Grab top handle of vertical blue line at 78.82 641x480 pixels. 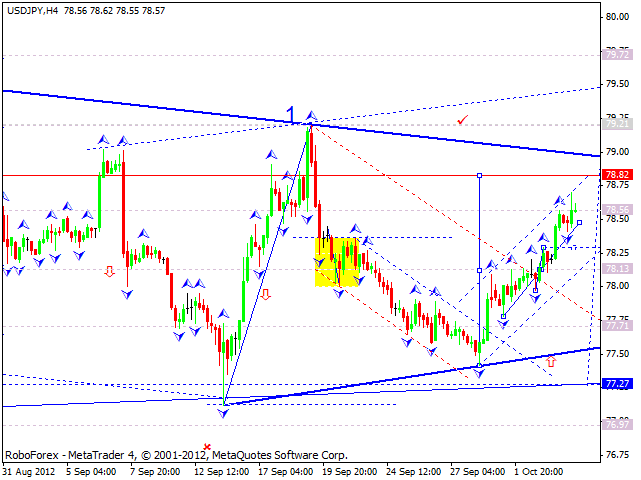click(x=480, y=175)
